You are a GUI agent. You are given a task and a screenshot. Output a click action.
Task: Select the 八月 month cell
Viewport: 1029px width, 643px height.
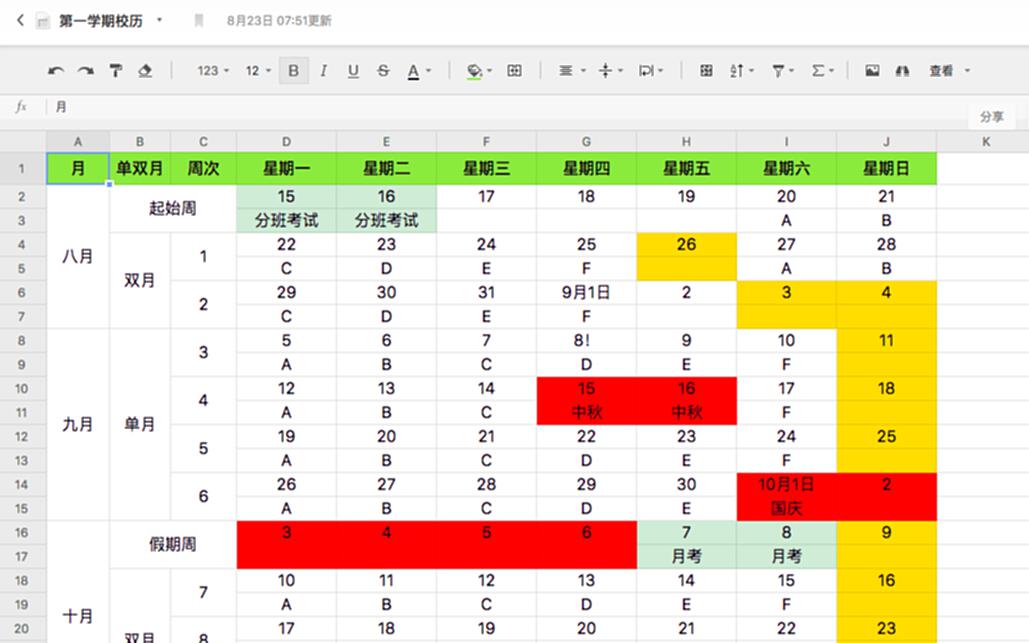point(77,257)
